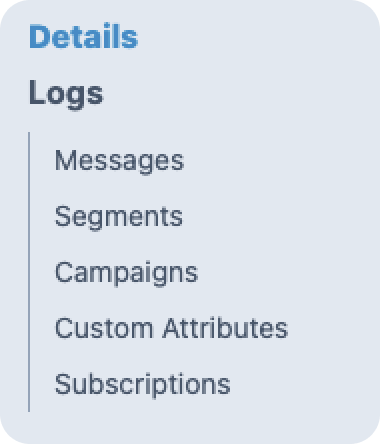Open the Custom Attributes log
380x444 pixels.
[x=171, y=328]
